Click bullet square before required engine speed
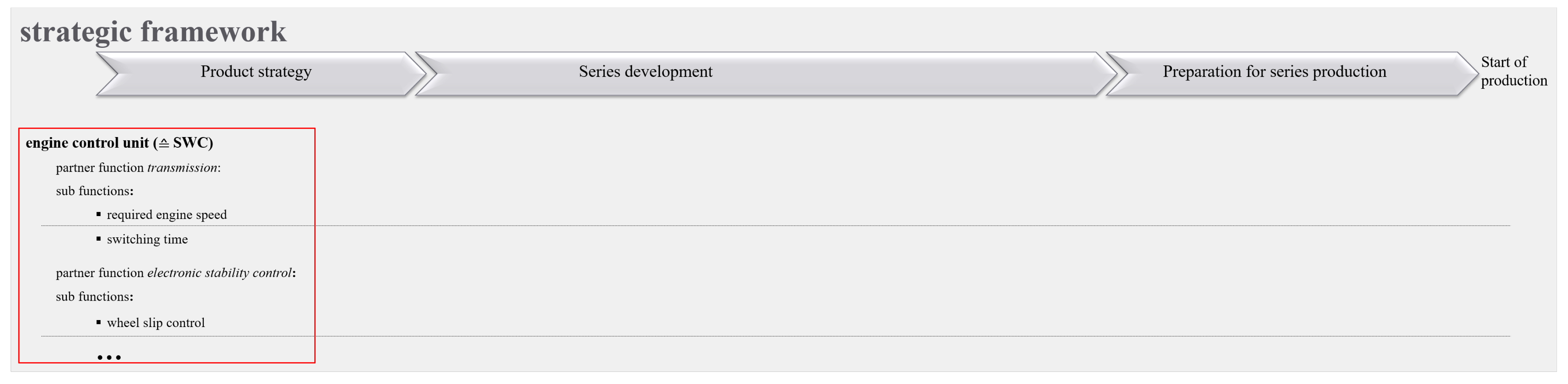The width and height of the screenshot is (1568, 384). tap(99, 214)
